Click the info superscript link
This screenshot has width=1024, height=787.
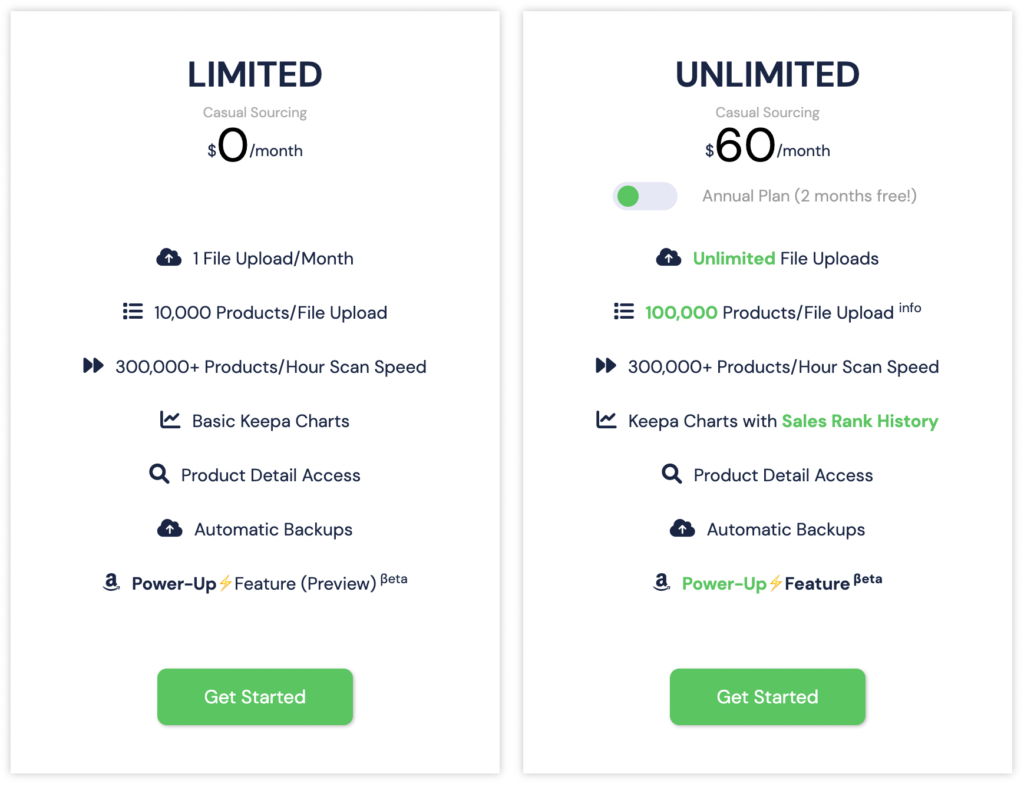tap(909, 307)
